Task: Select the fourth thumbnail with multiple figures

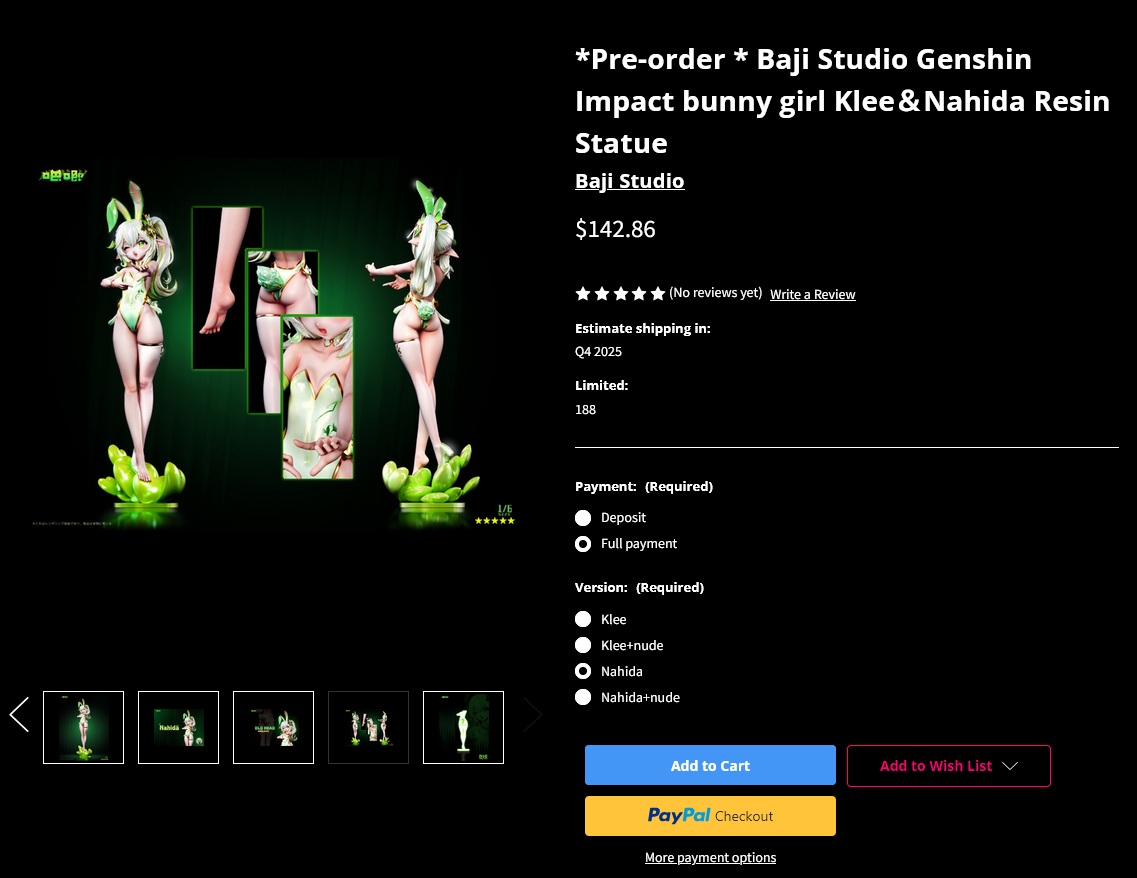Action: click(368, 727)
